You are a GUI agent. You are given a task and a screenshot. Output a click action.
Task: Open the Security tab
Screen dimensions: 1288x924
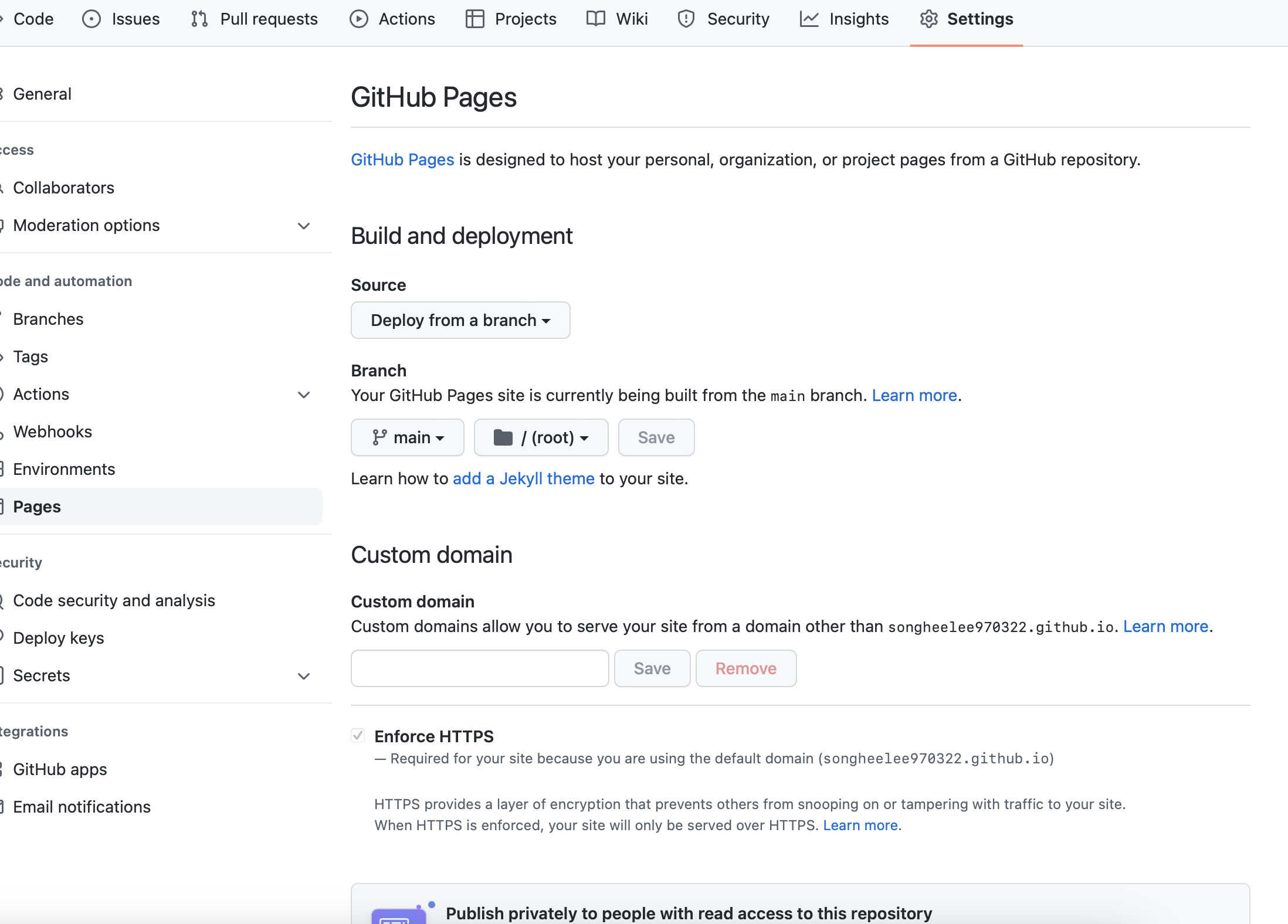click(724, 19)
